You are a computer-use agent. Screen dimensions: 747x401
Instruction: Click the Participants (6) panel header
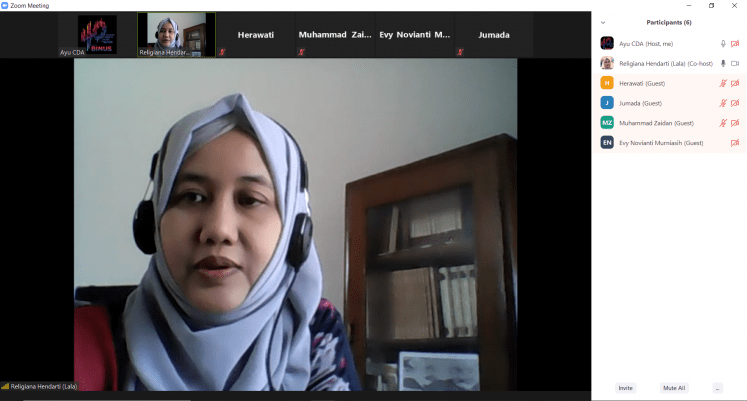669,22
